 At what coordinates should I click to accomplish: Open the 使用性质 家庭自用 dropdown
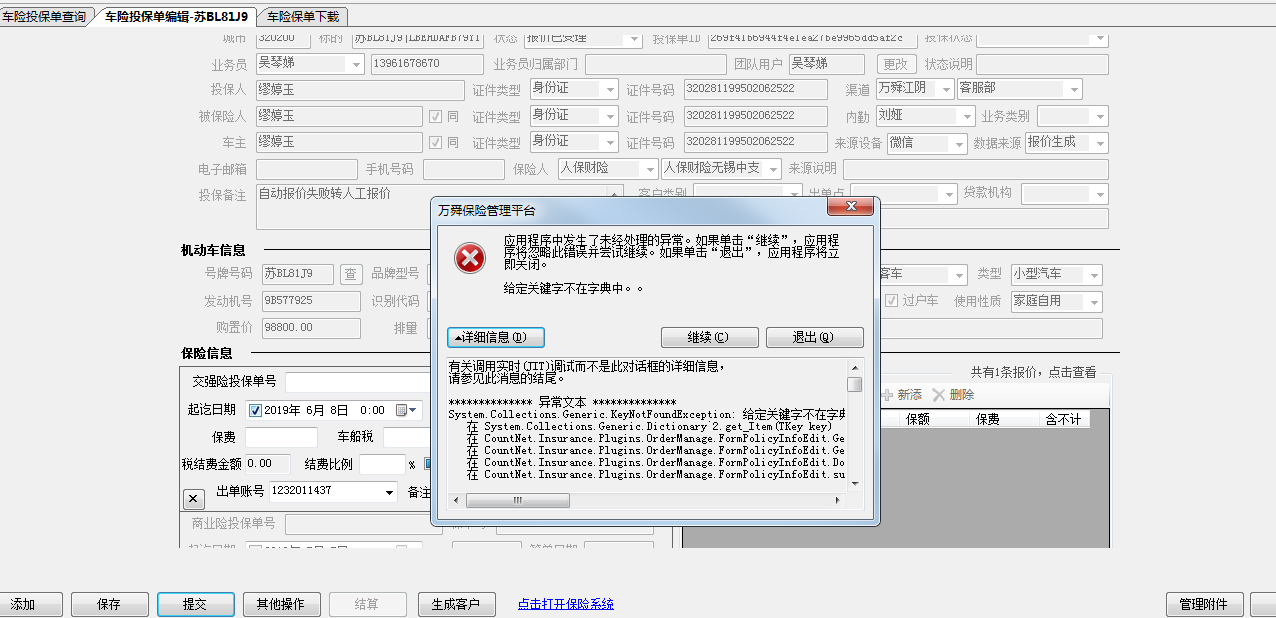[x=1094, y=301]
